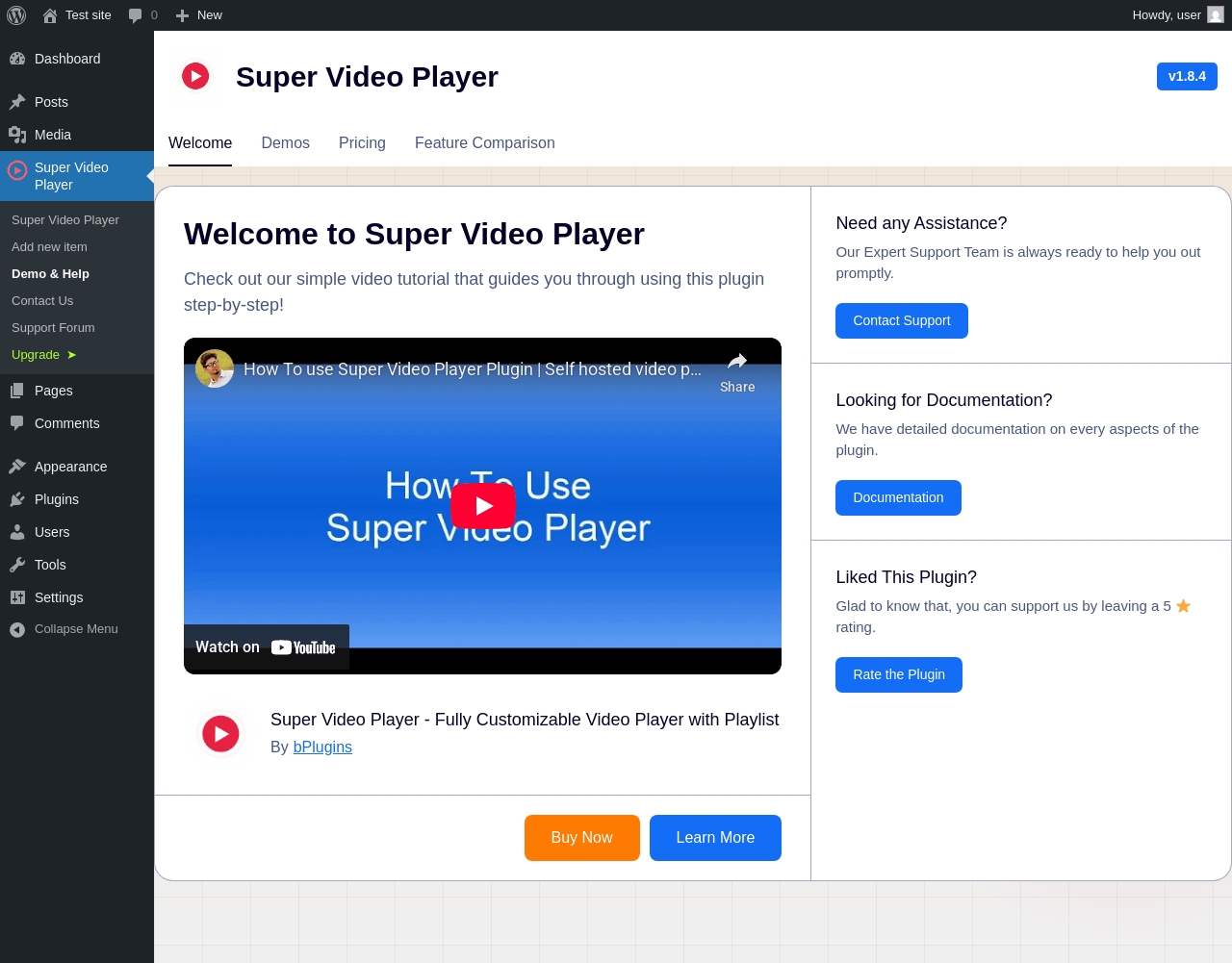Click the YouTube channel avatar on video
1232x963 pixels.
215,368
